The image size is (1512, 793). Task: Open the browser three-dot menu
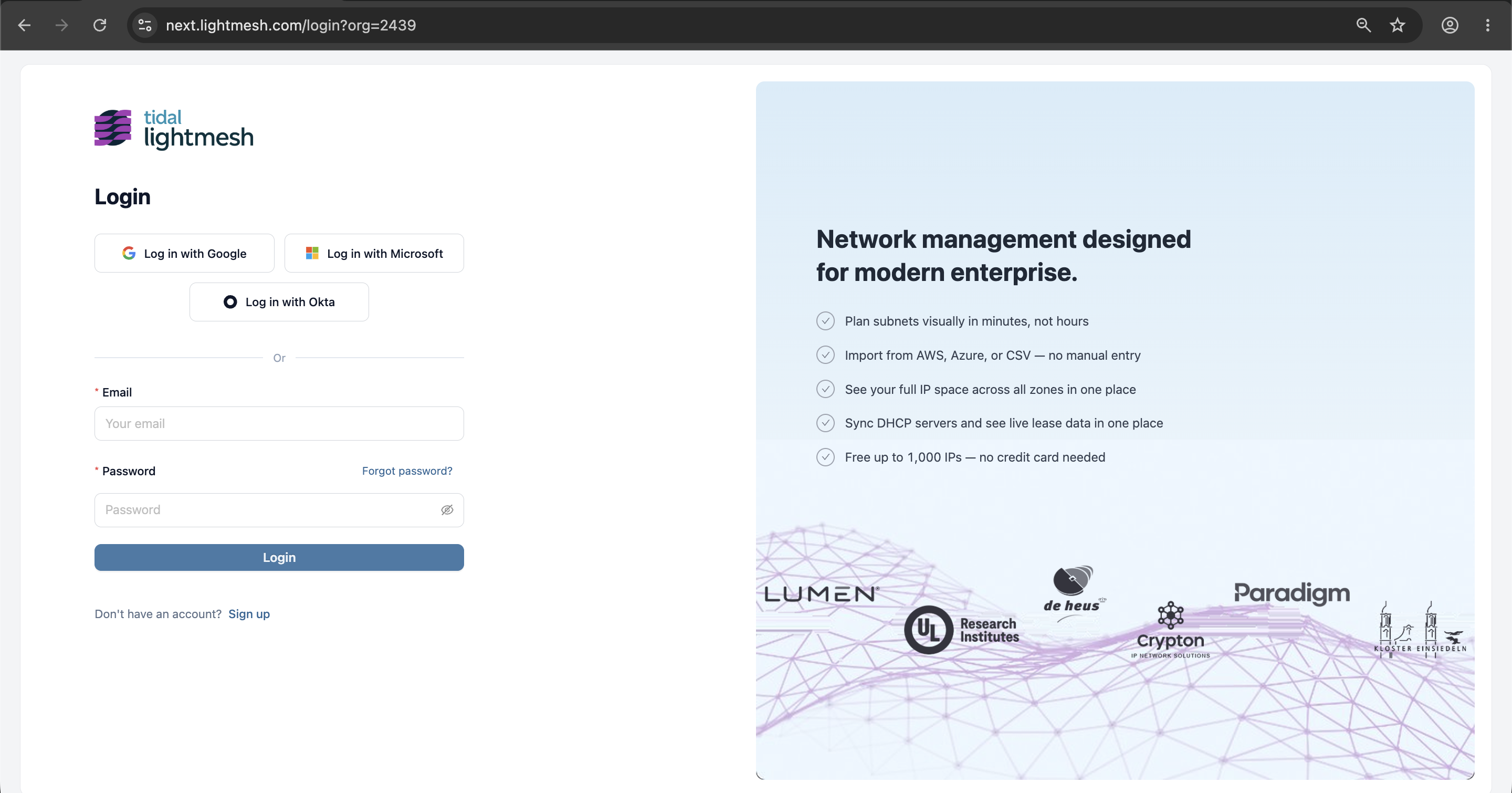point(1487,25)
